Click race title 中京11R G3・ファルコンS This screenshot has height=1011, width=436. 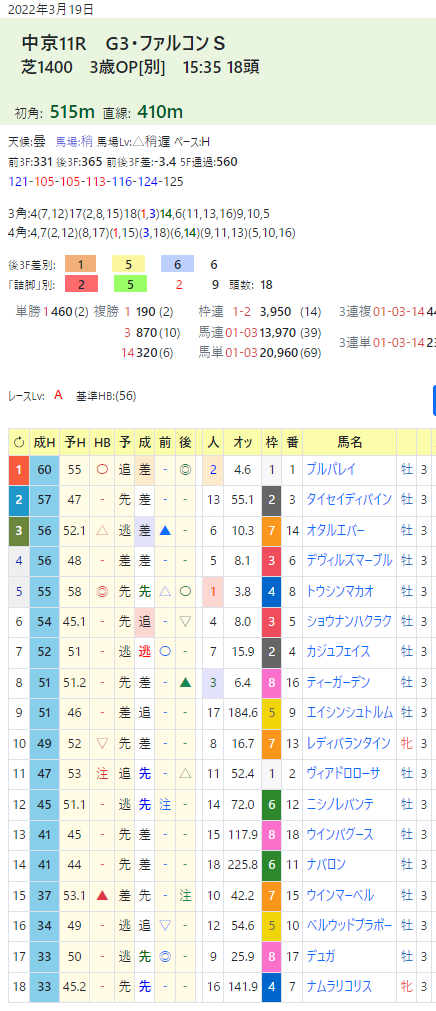(123, 43)
